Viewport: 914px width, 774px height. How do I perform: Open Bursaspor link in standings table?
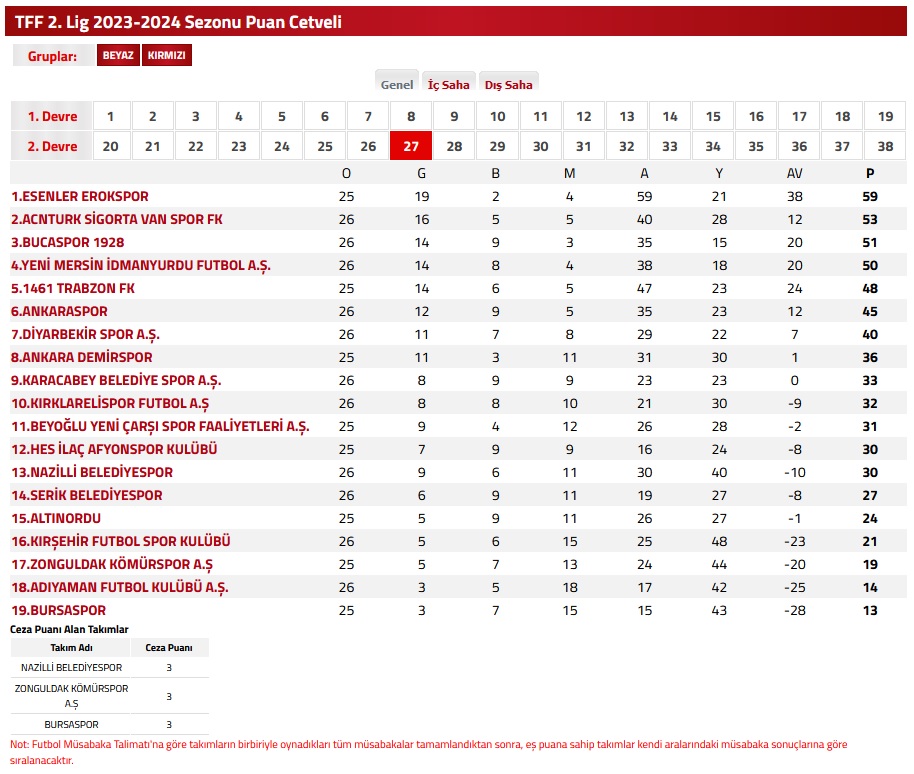point(59,611)
